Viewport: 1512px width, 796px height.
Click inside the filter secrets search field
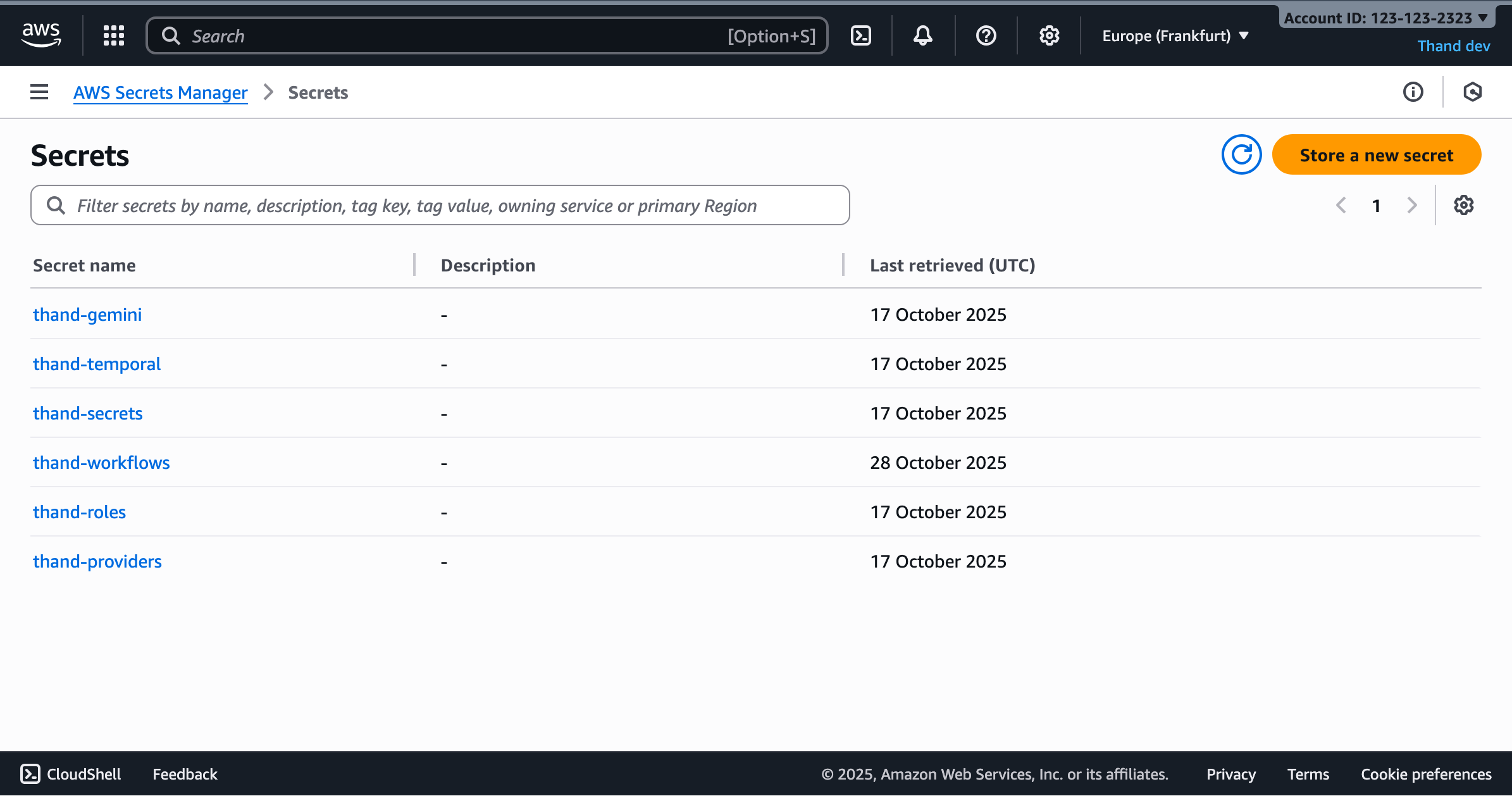440,205
